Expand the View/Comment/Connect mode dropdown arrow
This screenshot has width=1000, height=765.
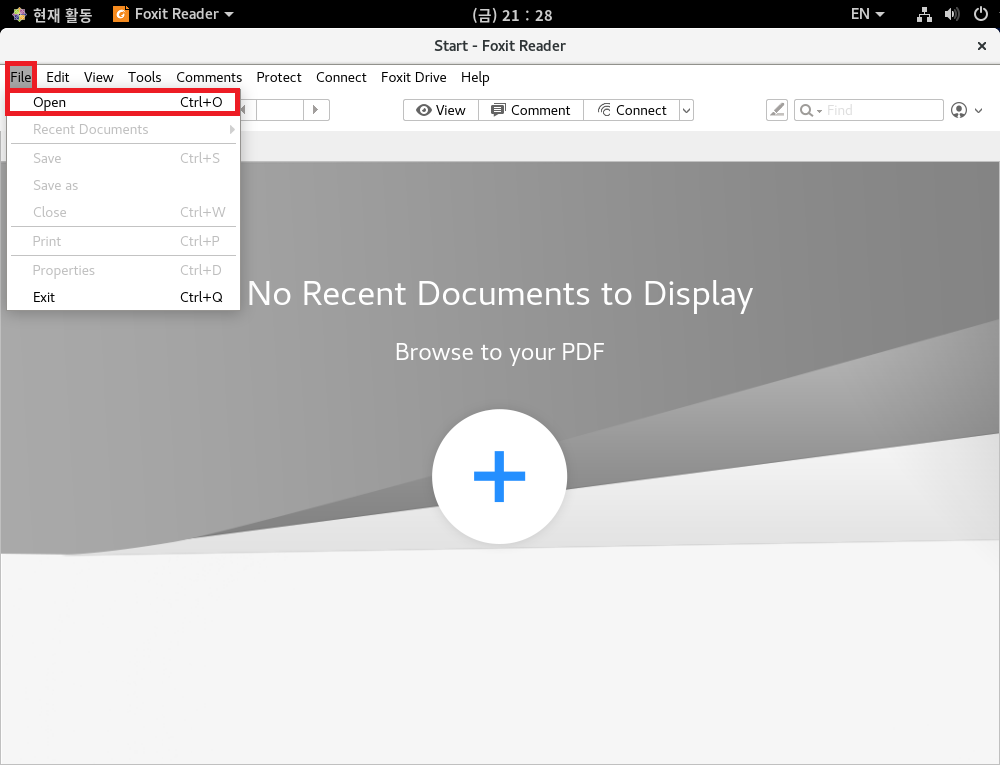(686, 110)
